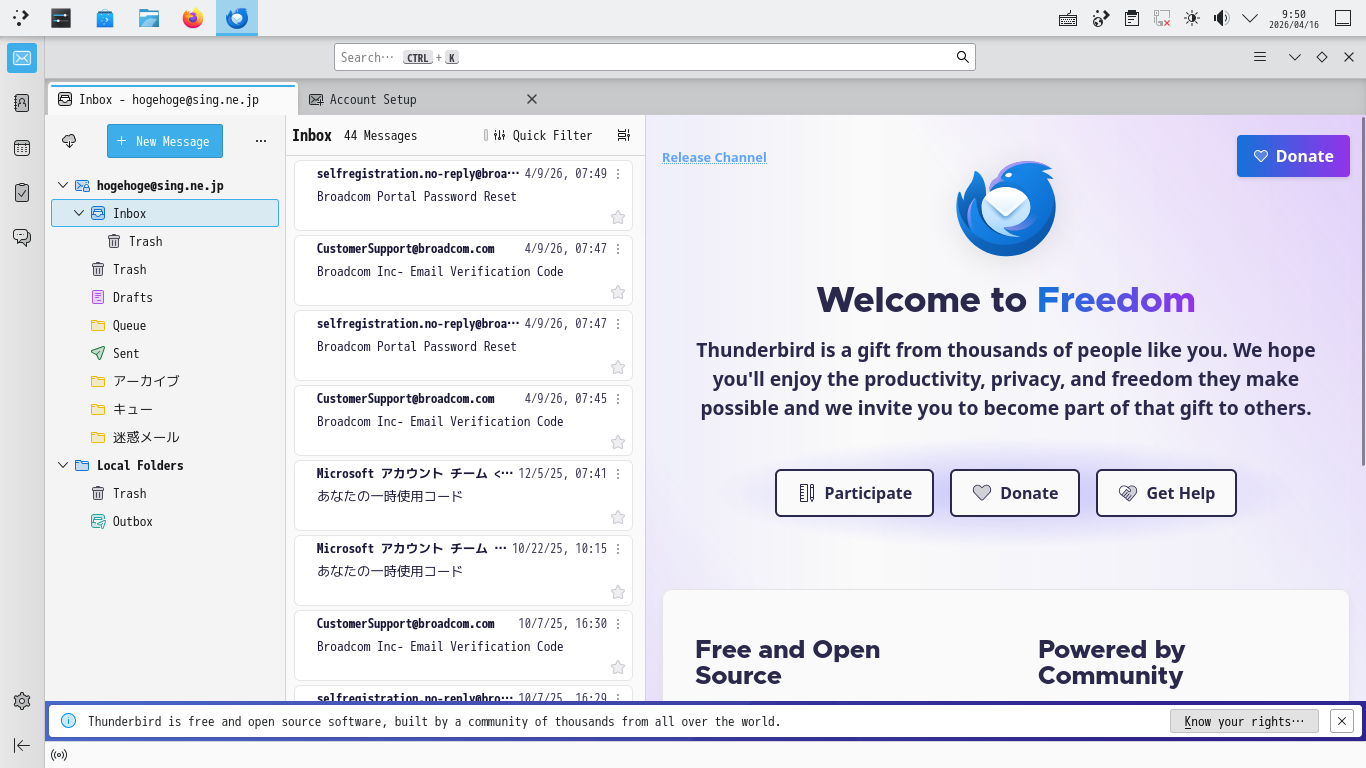1366x768 pixels.
Task: Open the clipboard tray icon
Action: pos(1131,18)
